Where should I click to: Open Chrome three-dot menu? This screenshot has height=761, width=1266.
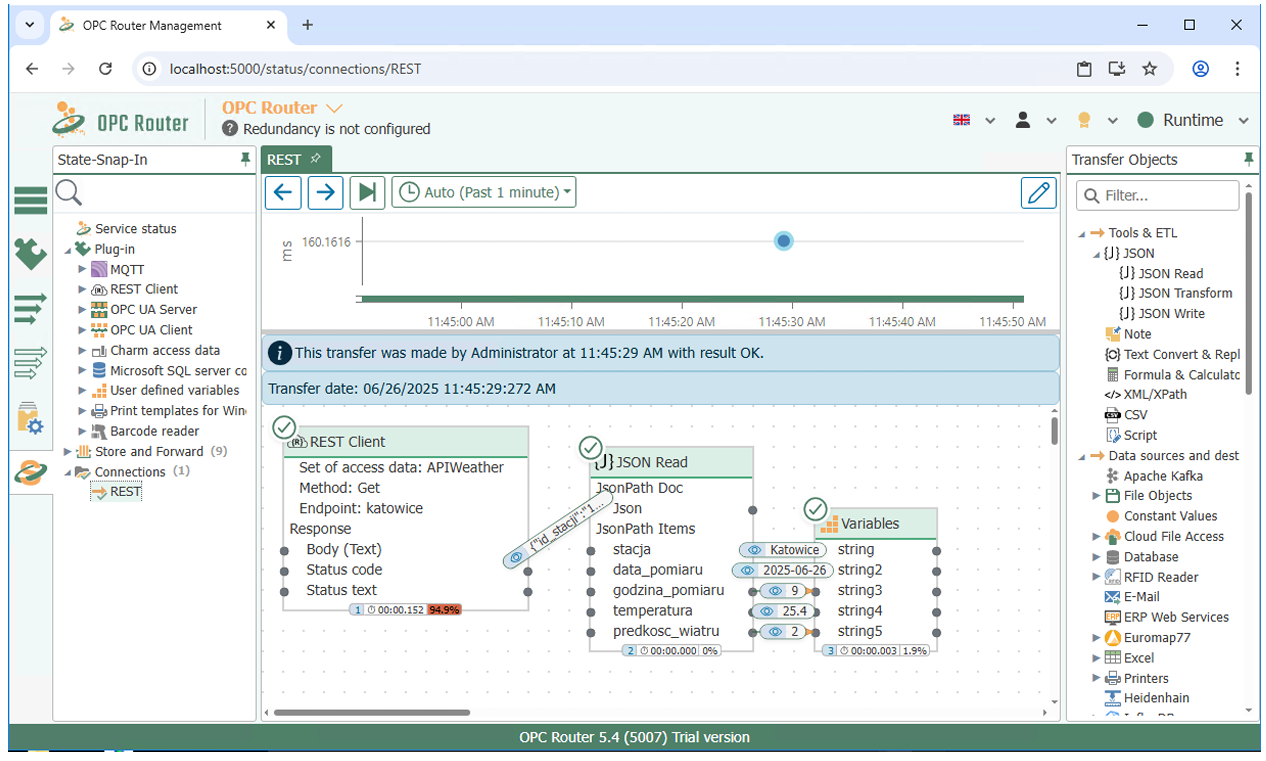tap(1238, 69)
